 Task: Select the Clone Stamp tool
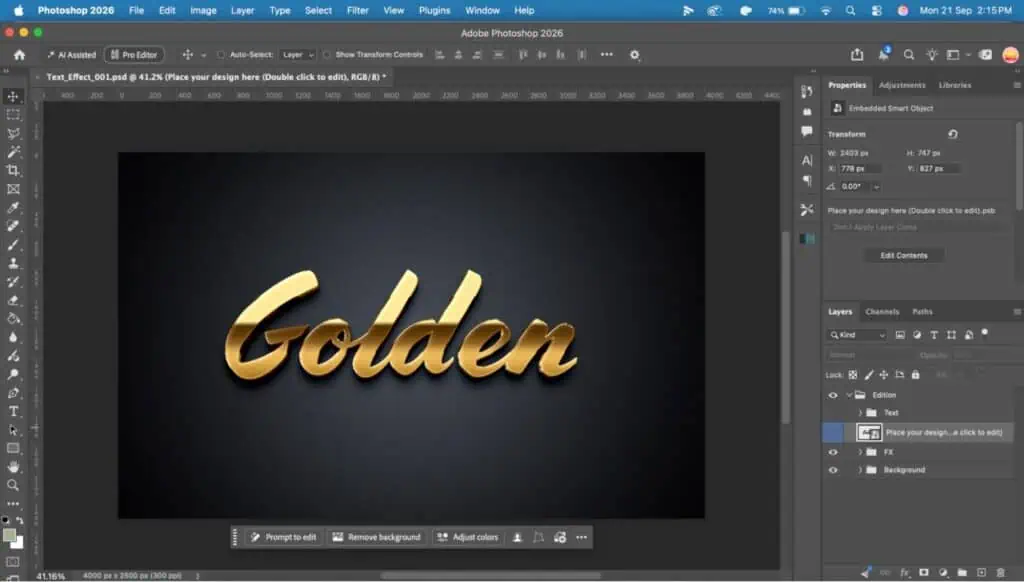click(x=13, y=263)
